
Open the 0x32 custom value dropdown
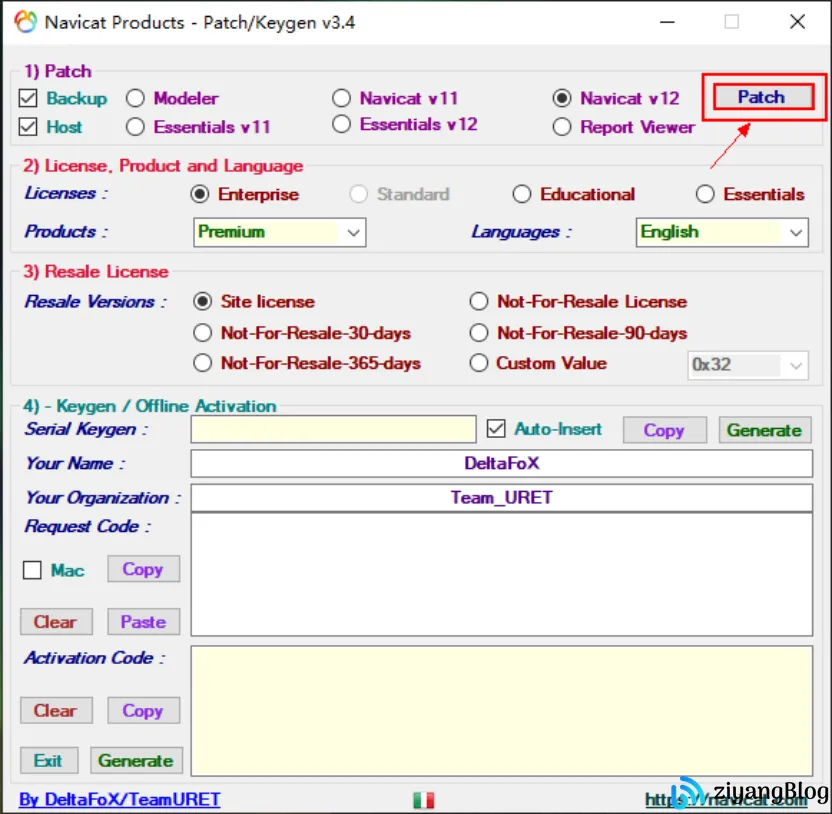coord(747,365)
